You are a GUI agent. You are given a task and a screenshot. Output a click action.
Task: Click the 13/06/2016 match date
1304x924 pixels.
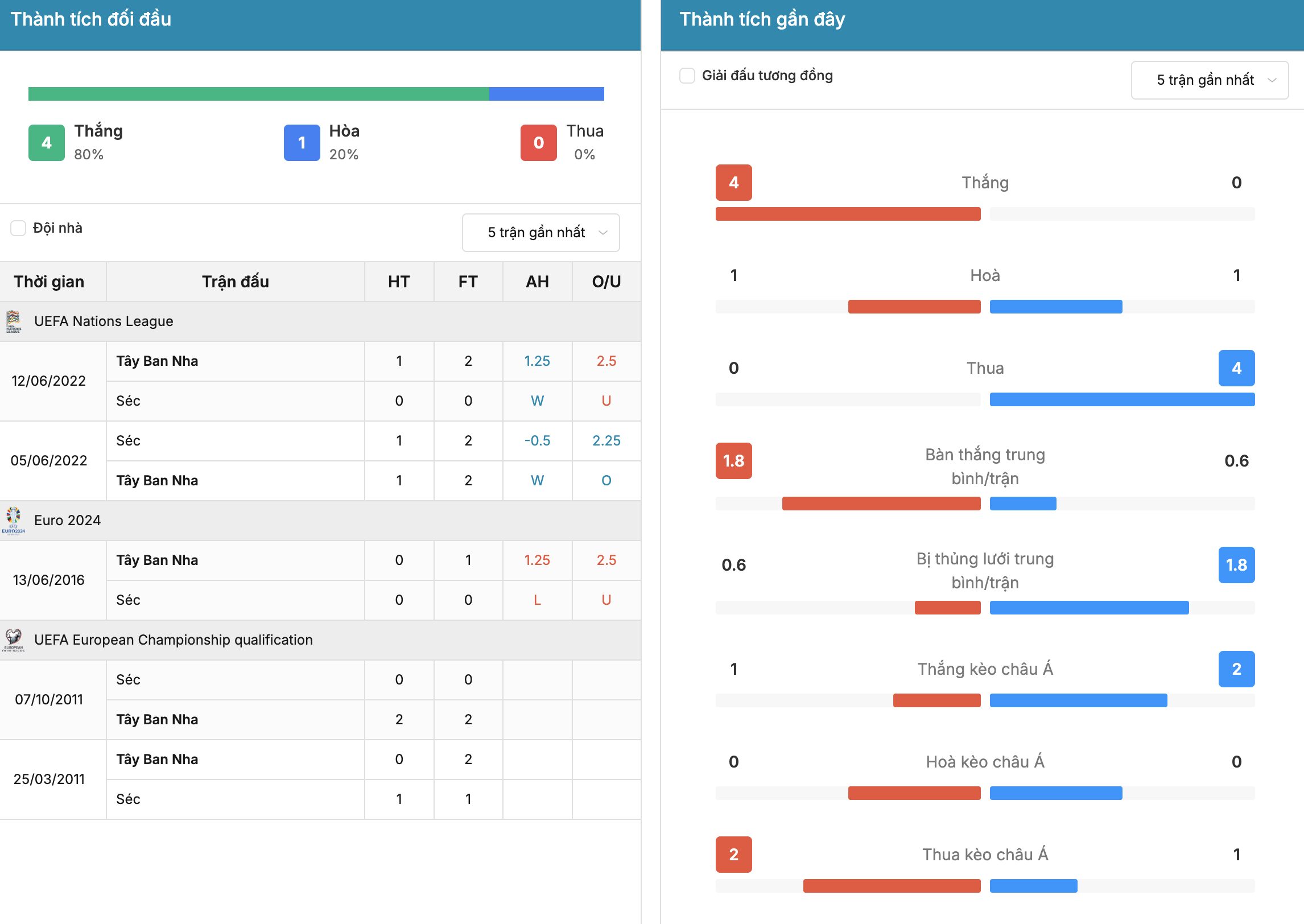coord(49,580)
